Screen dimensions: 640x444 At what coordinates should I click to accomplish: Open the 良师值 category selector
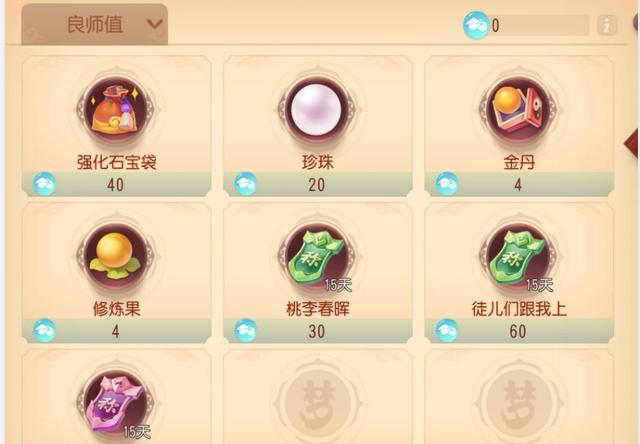[95, 24]
